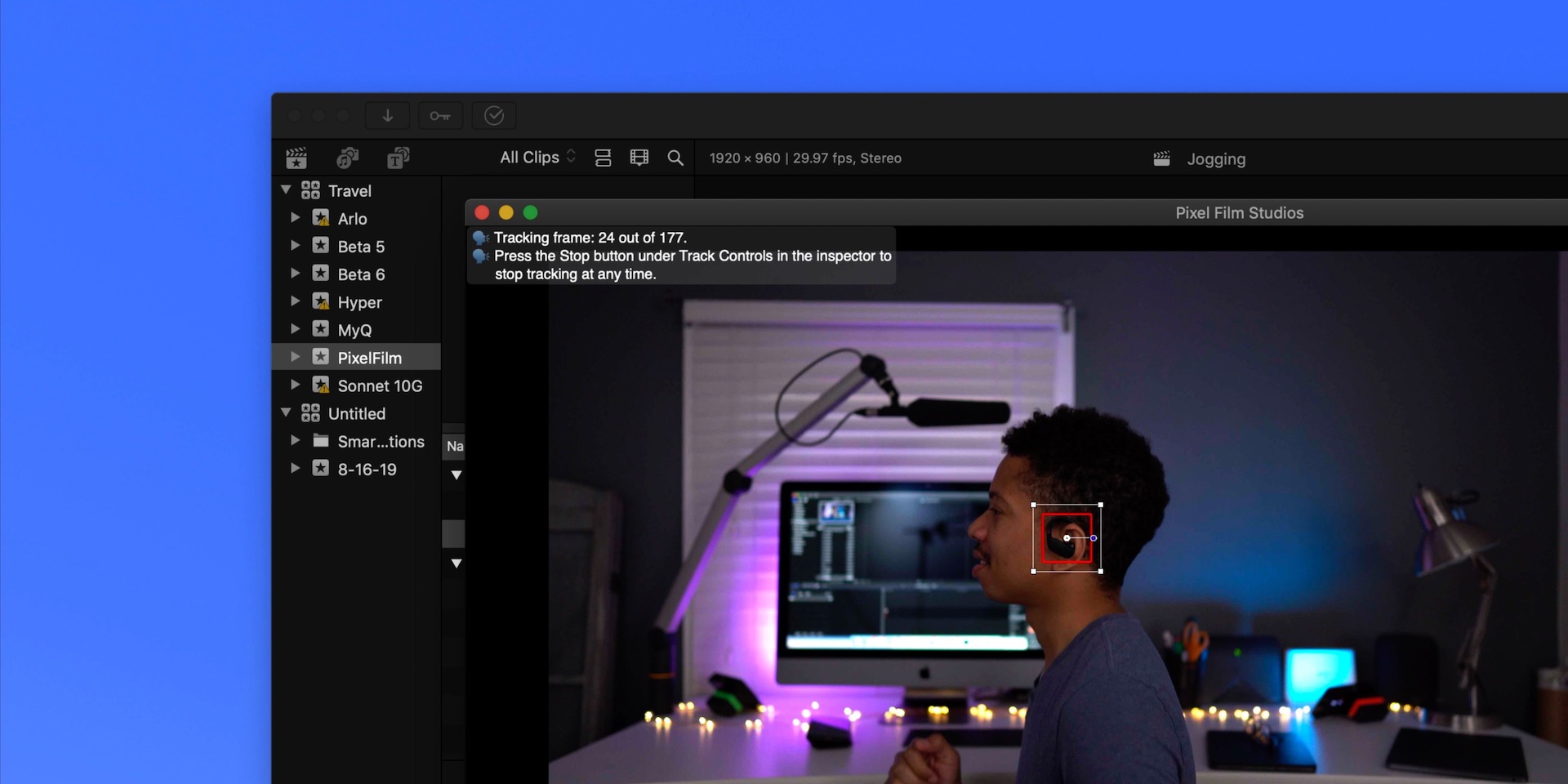
Task: Open the Titles and Generators sidebar icon
Action: coord(398,158)
